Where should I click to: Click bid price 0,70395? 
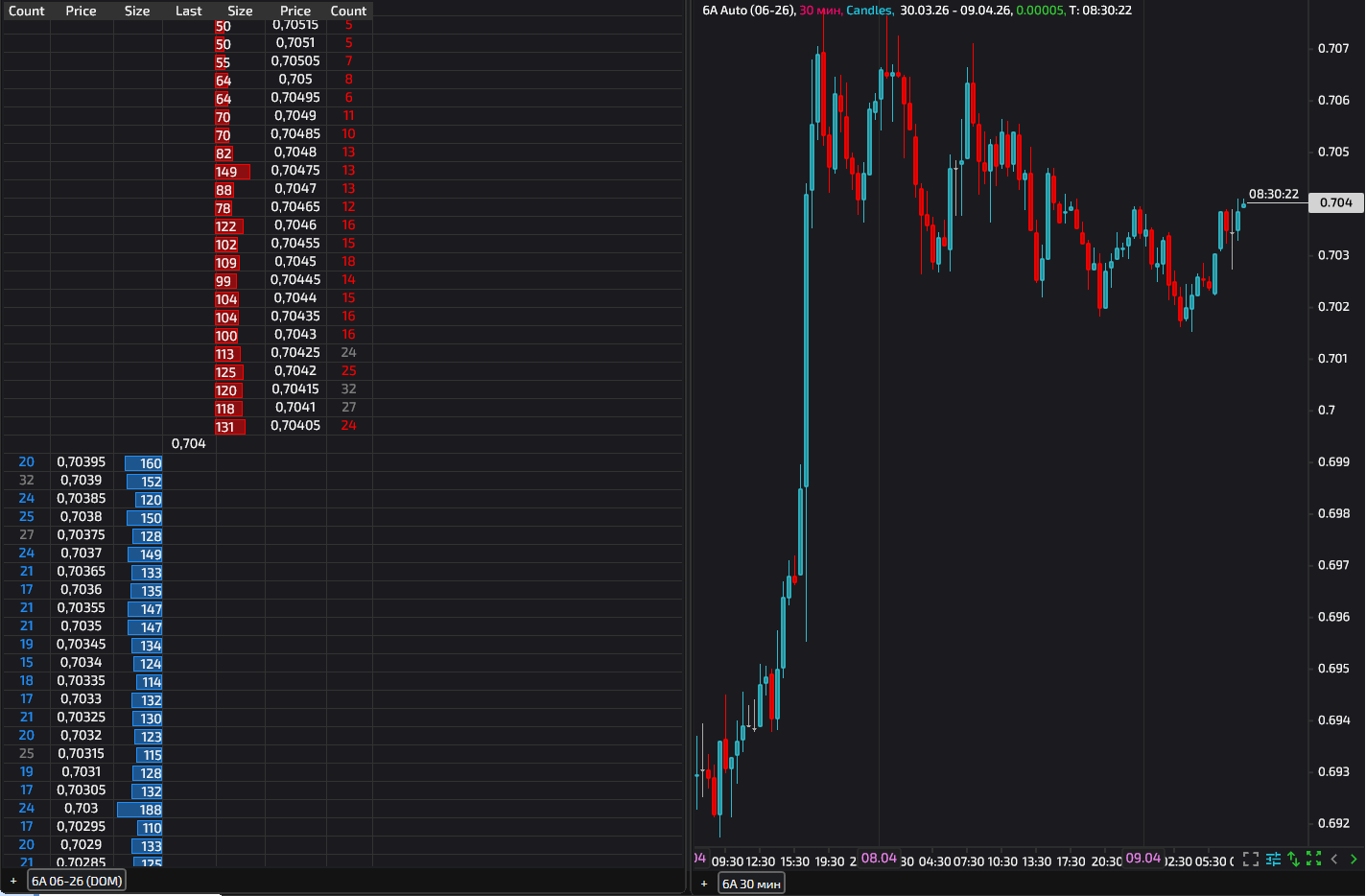pyautogui.click(x=82, y=461)
